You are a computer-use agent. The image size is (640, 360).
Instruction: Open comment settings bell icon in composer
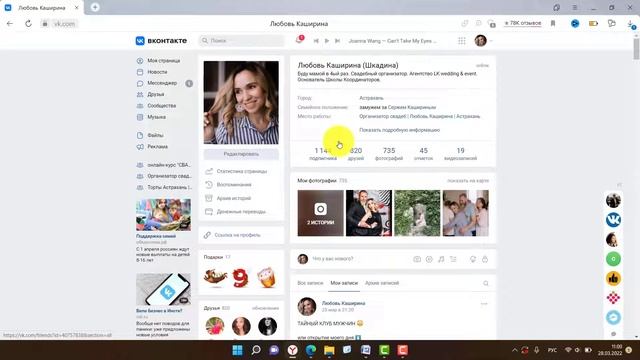pos(473,259)
